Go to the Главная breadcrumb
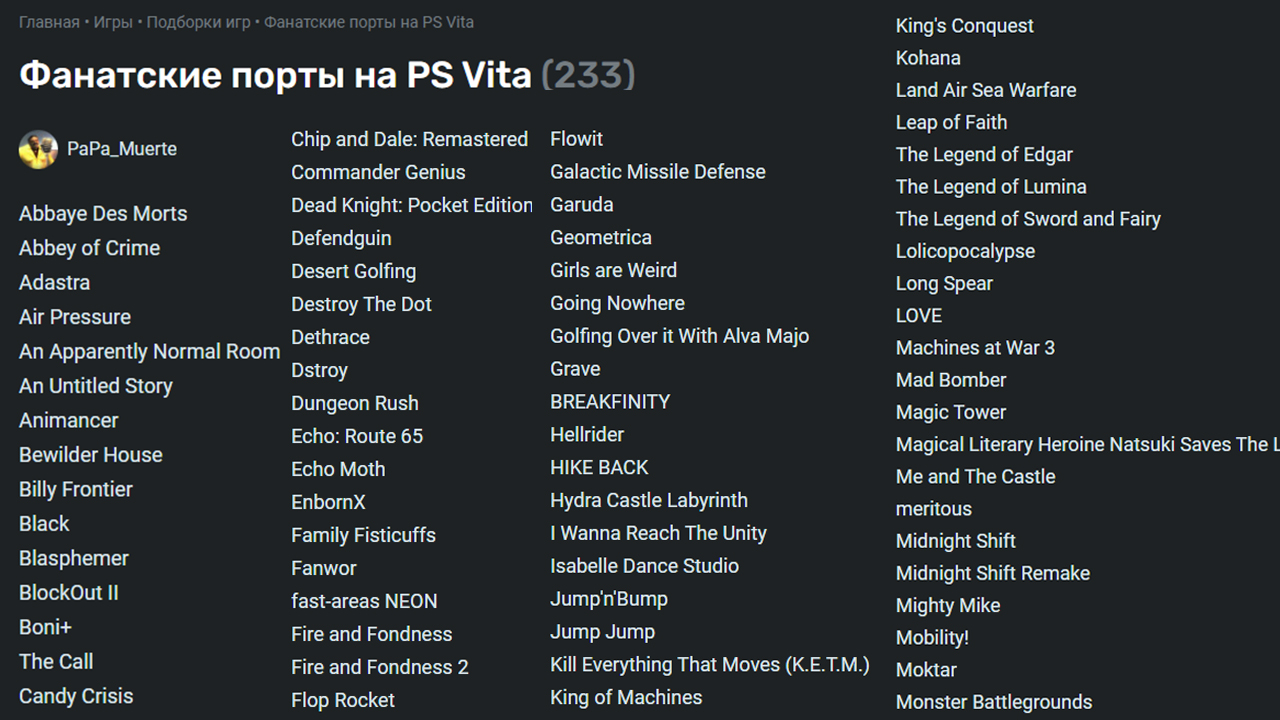This screenshot has width=1280, height=720. (49, 22)
